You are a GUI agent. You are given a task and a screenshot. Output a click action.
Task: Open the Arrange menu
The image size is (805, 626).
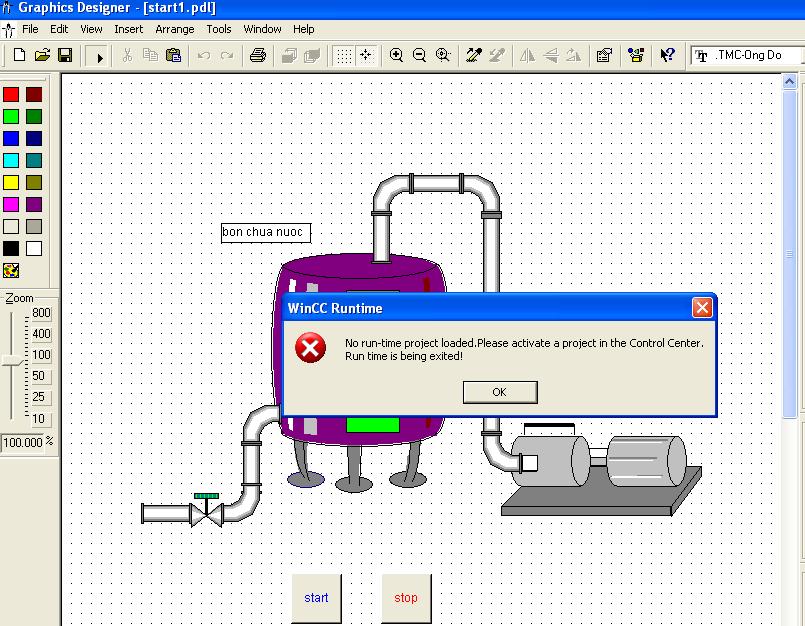[x=175, y=29]
